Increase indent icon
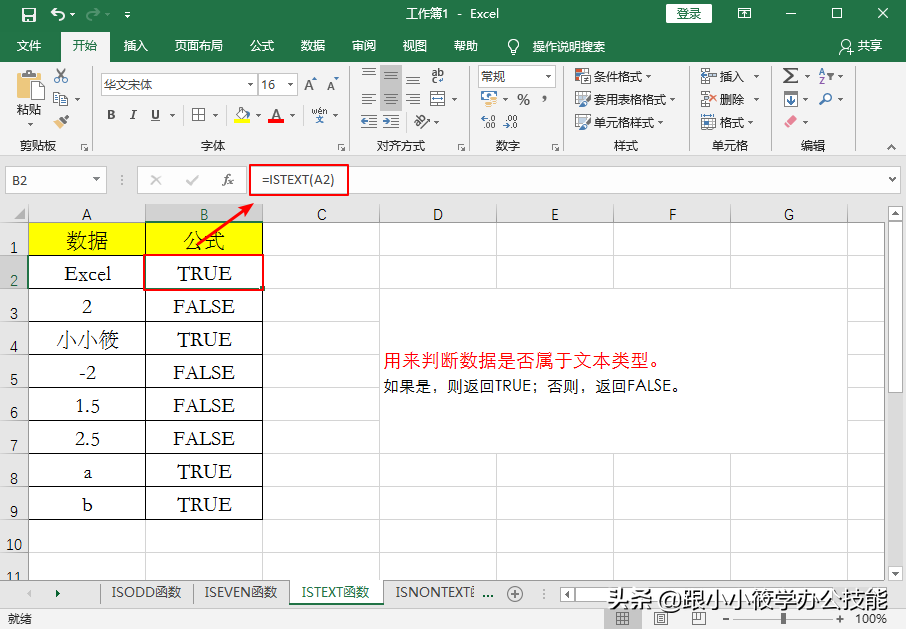 click(391, 121)
